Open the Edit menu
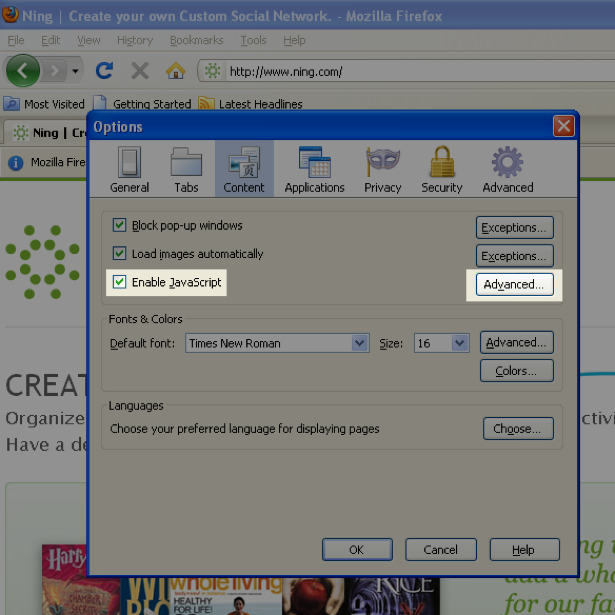 click(x=51, y=40)
